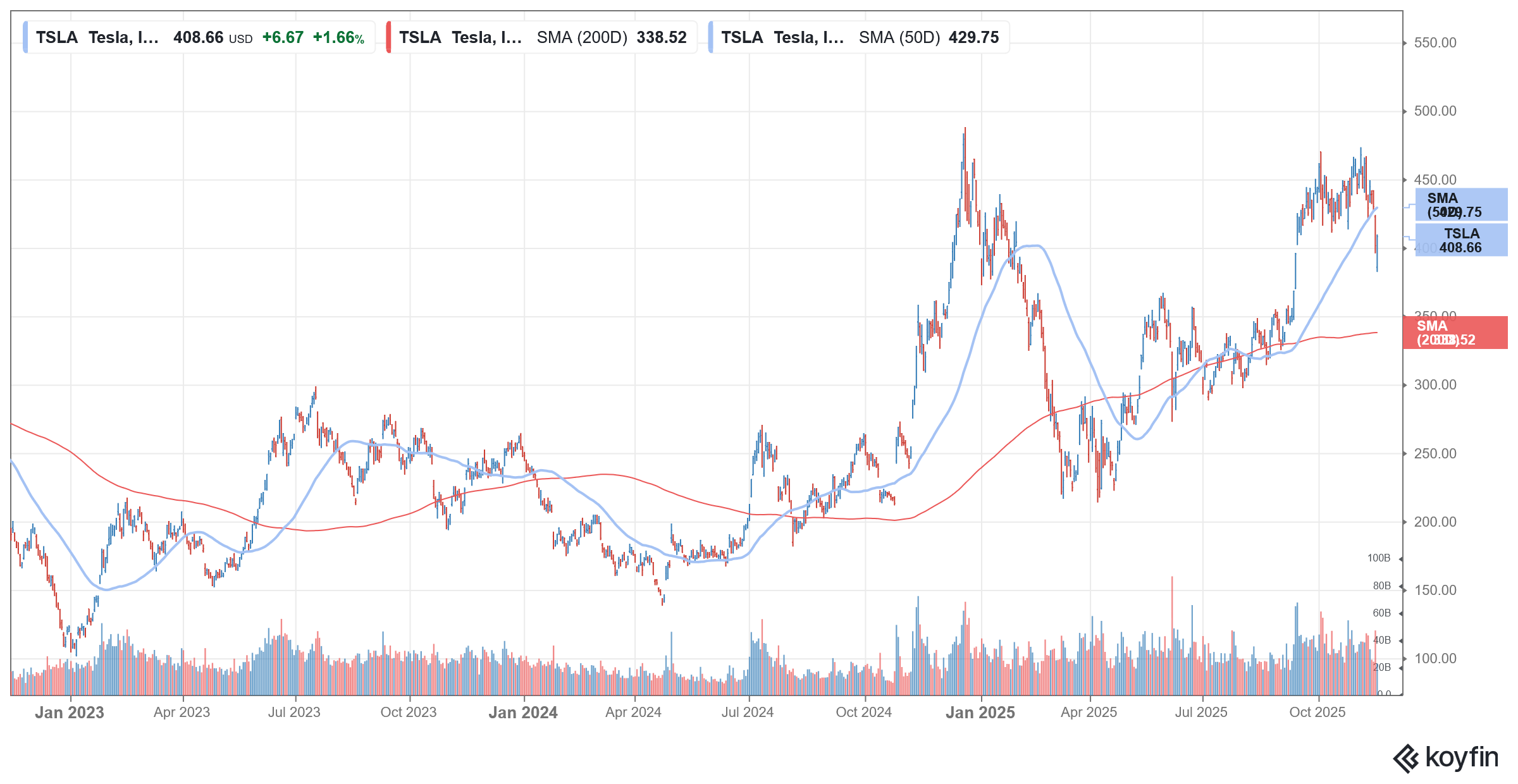
Task: Click the 408.66 USD price value in legend
Action: click(200, 38)
